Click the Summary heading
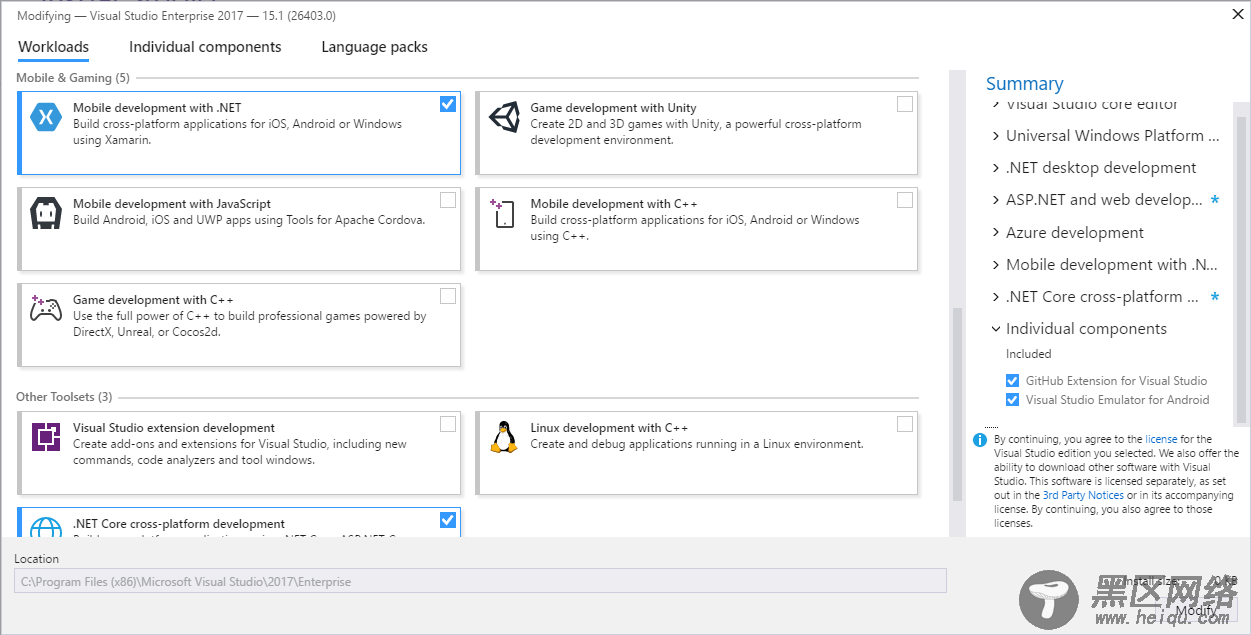 pos(1025,84)
